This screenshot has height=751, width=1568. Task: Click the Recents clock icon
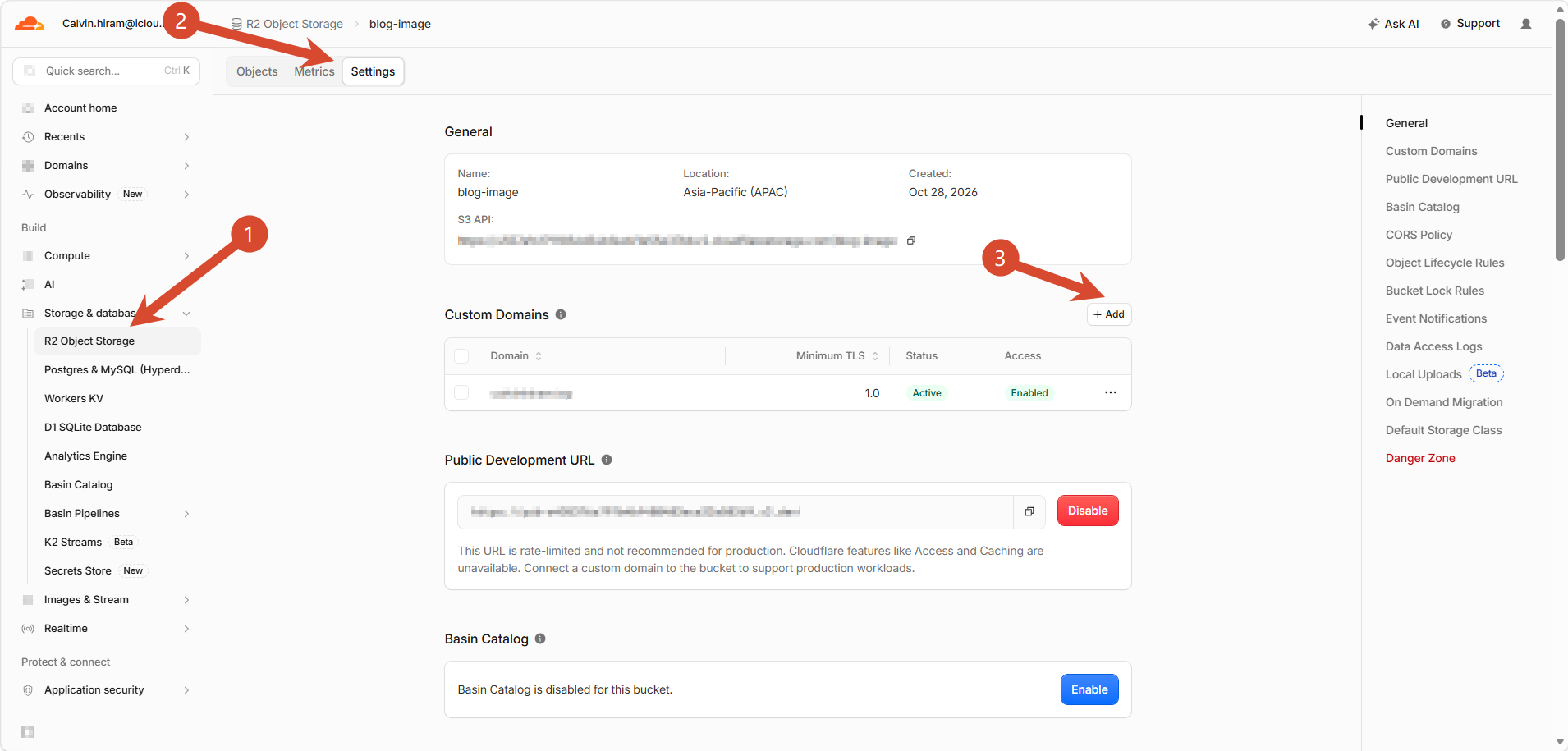28,137
